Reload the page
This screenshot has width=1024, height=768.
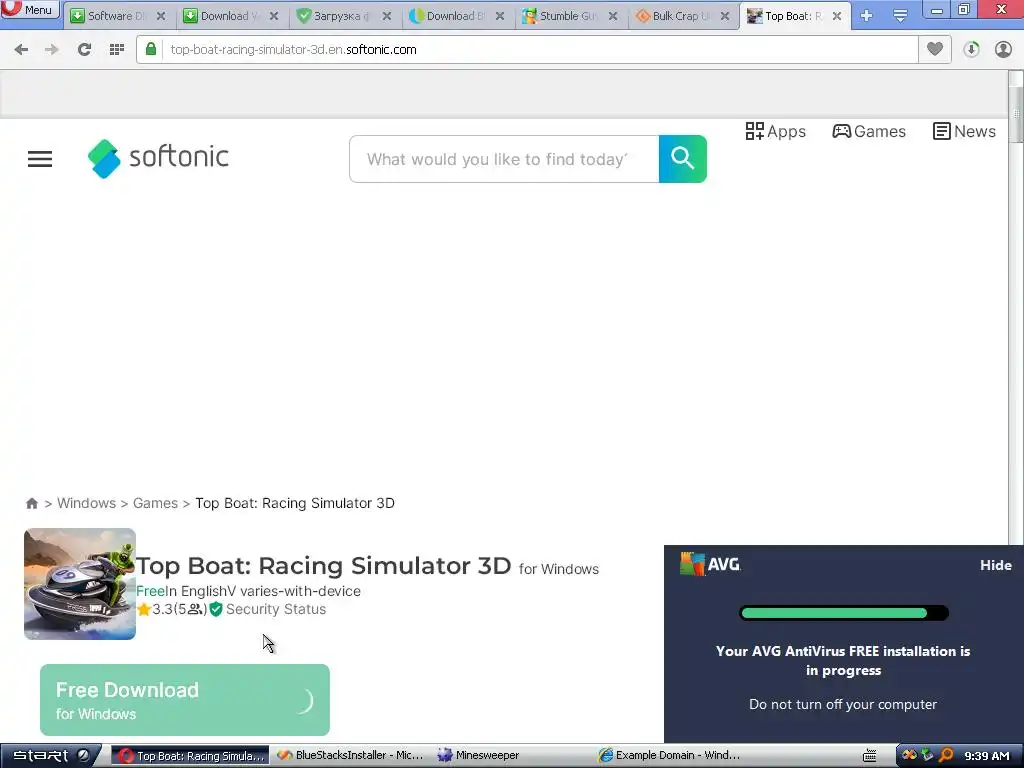point(84,50)
